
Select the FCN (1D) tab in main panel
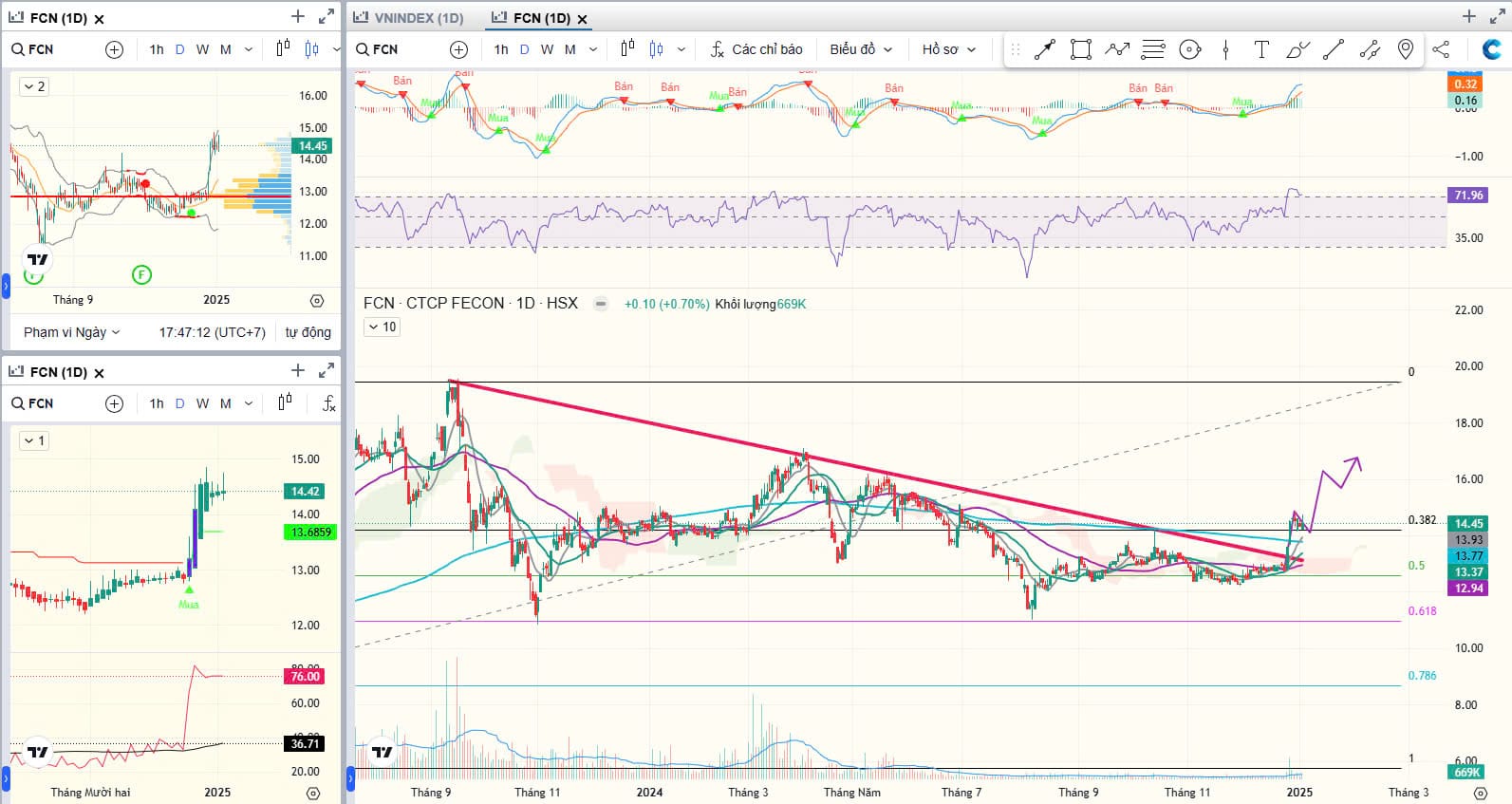click(541, 18)
